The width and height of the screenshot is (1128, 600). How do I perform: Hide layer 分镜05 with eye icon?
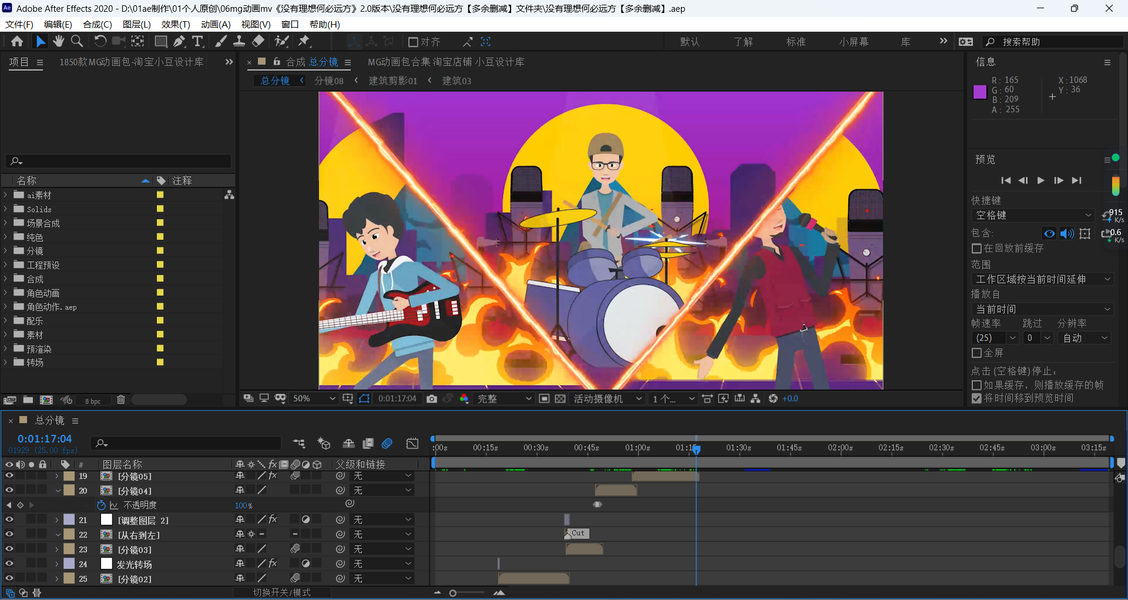[x=9, y=476]
